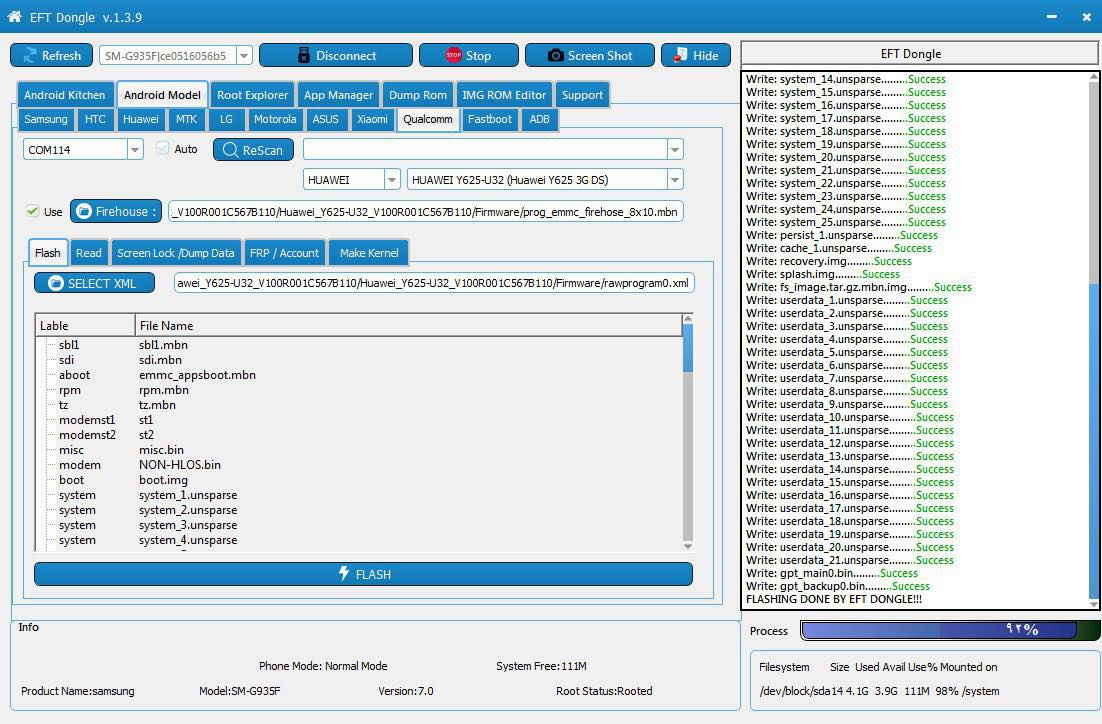Click the Hide button
The image size is (1102, 724).
click(695, 56)
